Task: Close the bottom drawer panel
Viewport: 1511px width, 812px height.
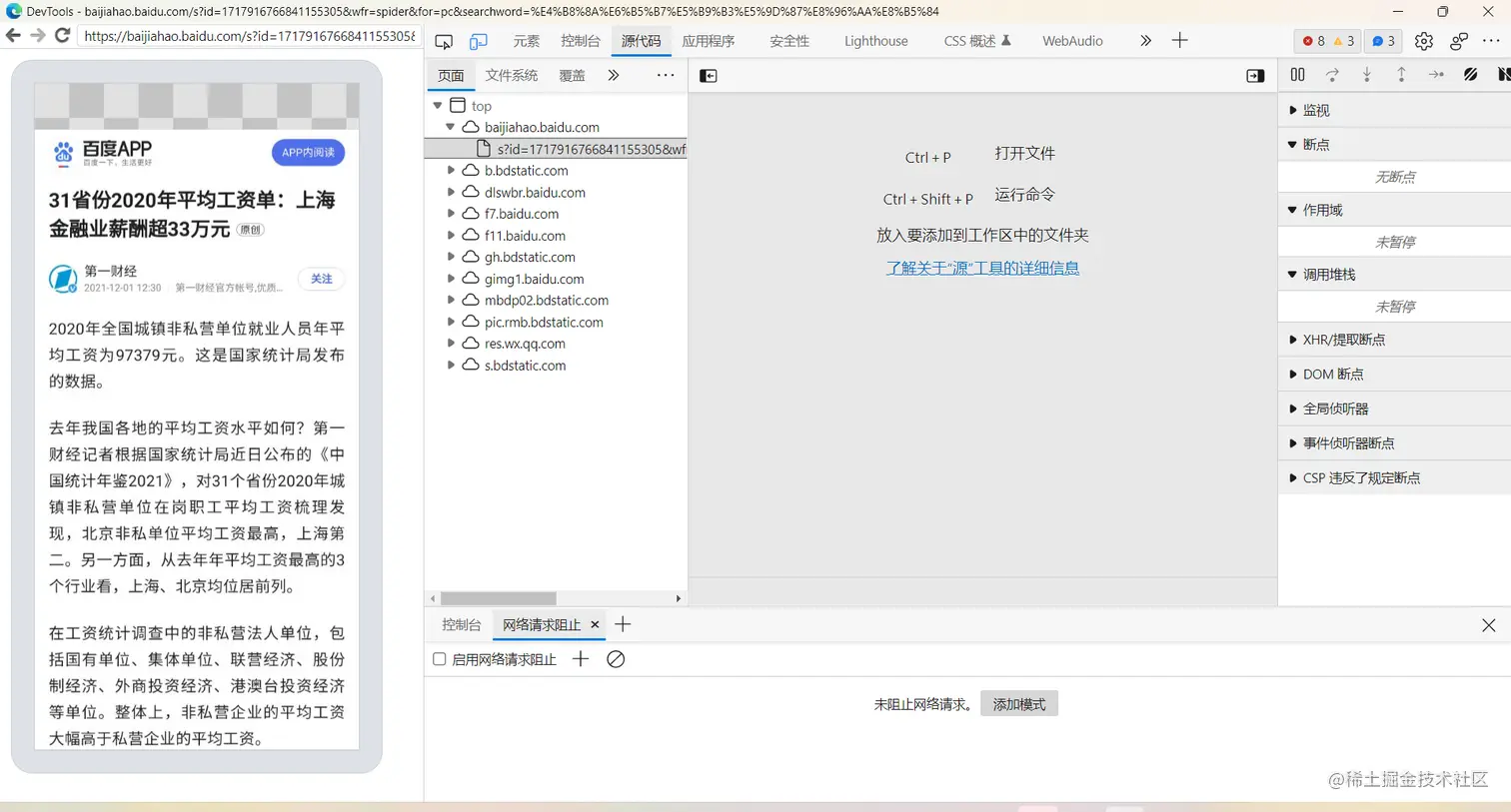Action: click(1489, 625)
